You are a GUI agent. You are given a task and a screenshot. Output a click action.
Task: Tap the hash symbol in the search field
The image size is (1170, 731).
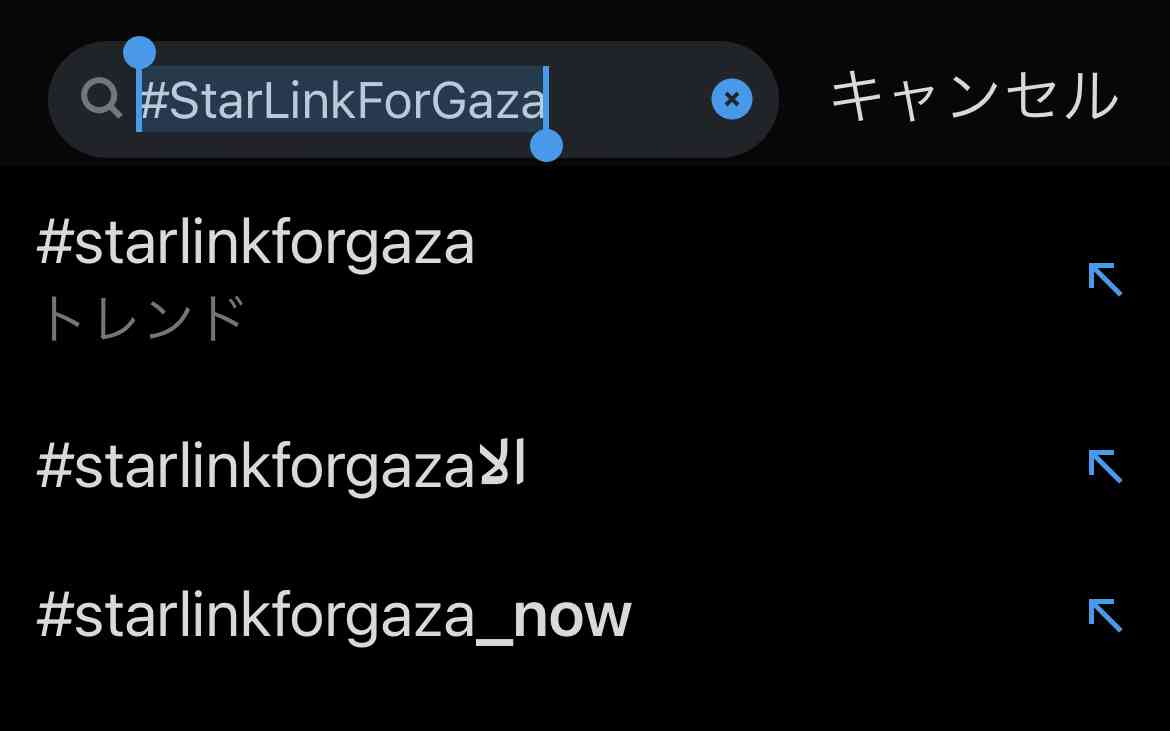[154, 101]
